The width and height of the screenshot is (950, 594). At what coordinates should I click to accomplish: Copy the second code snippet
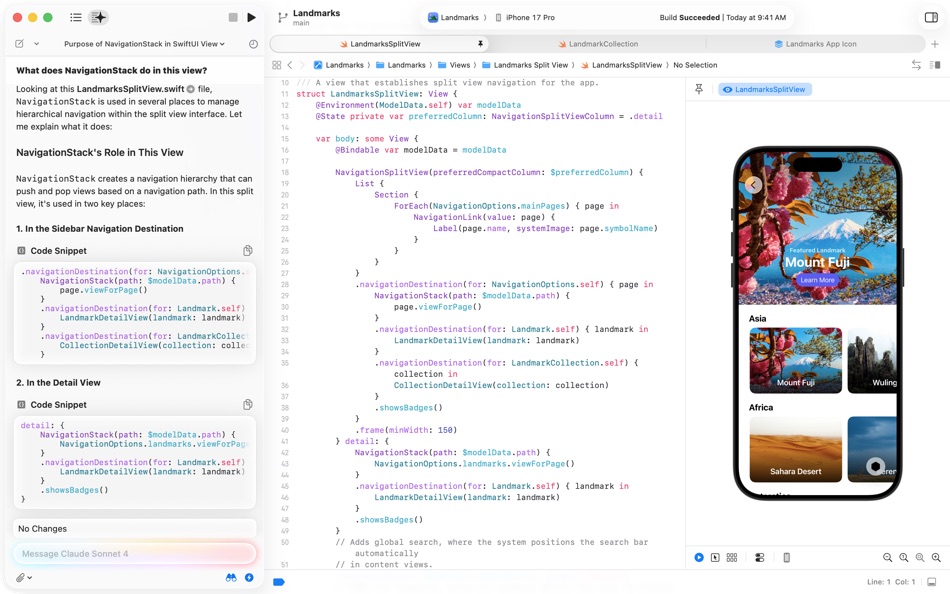coord(248,404)
